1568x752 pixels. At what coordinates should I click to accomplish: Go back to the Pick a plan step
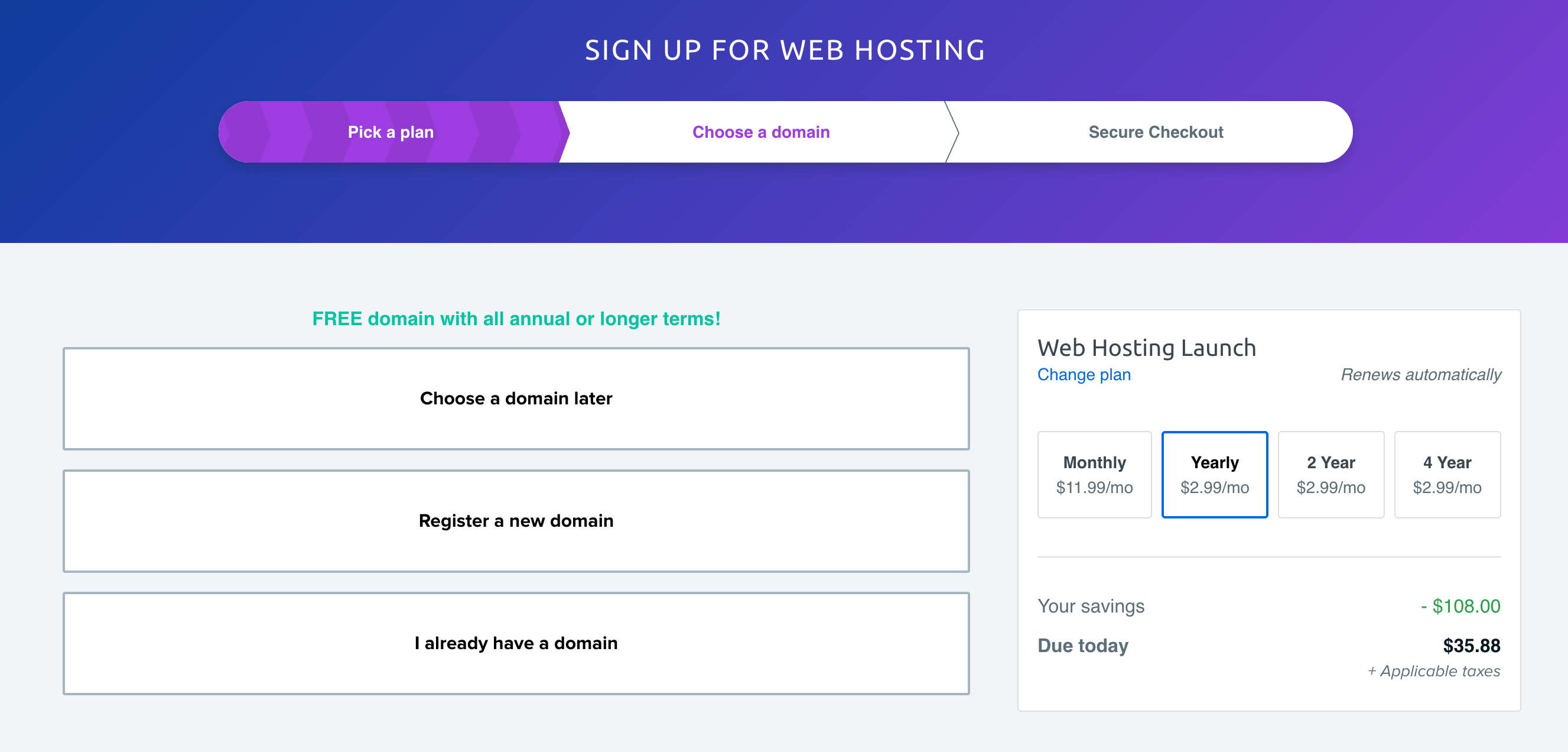390,131
